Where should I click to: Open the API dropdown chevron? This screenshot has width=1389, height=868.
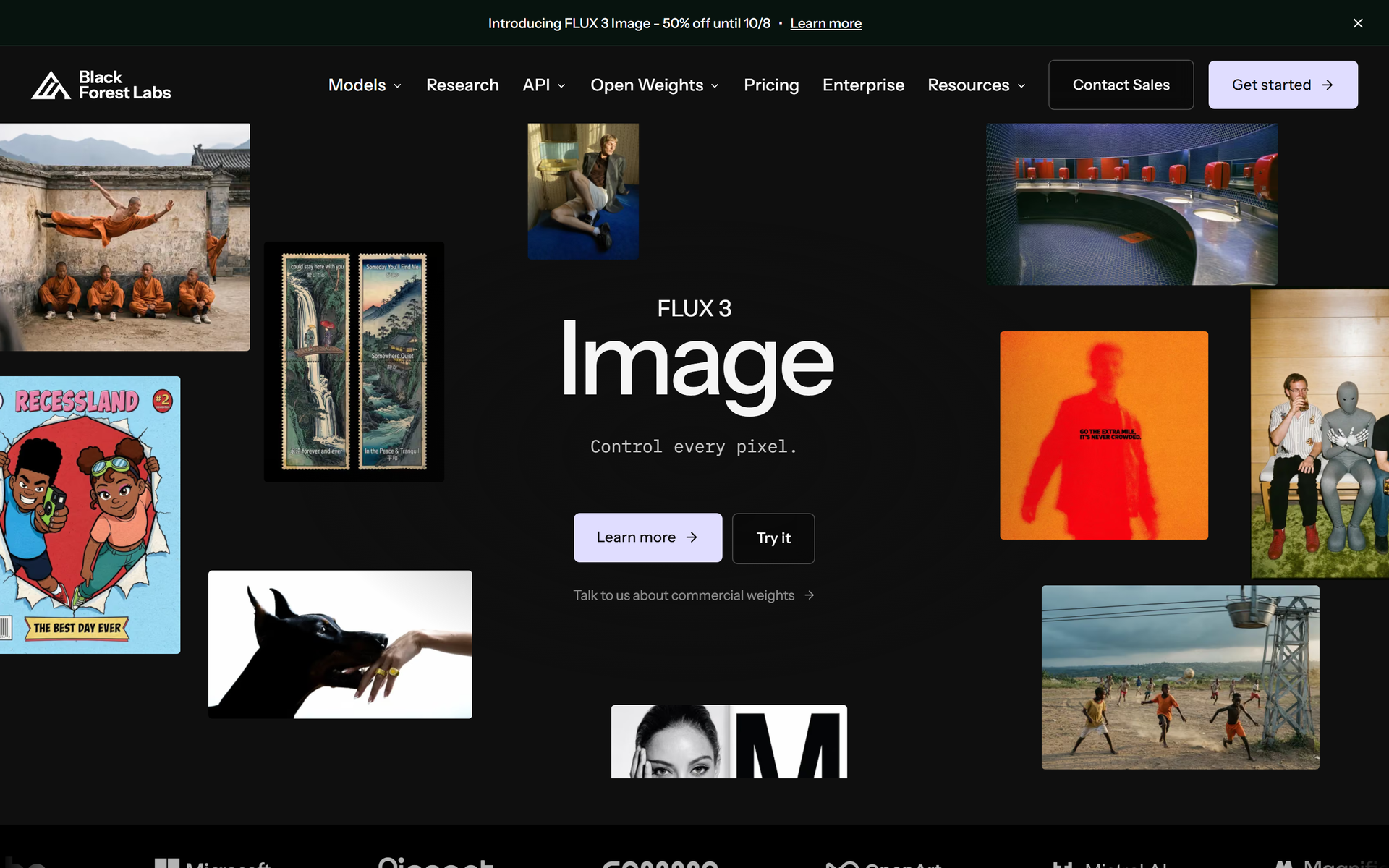coord(561,85)
